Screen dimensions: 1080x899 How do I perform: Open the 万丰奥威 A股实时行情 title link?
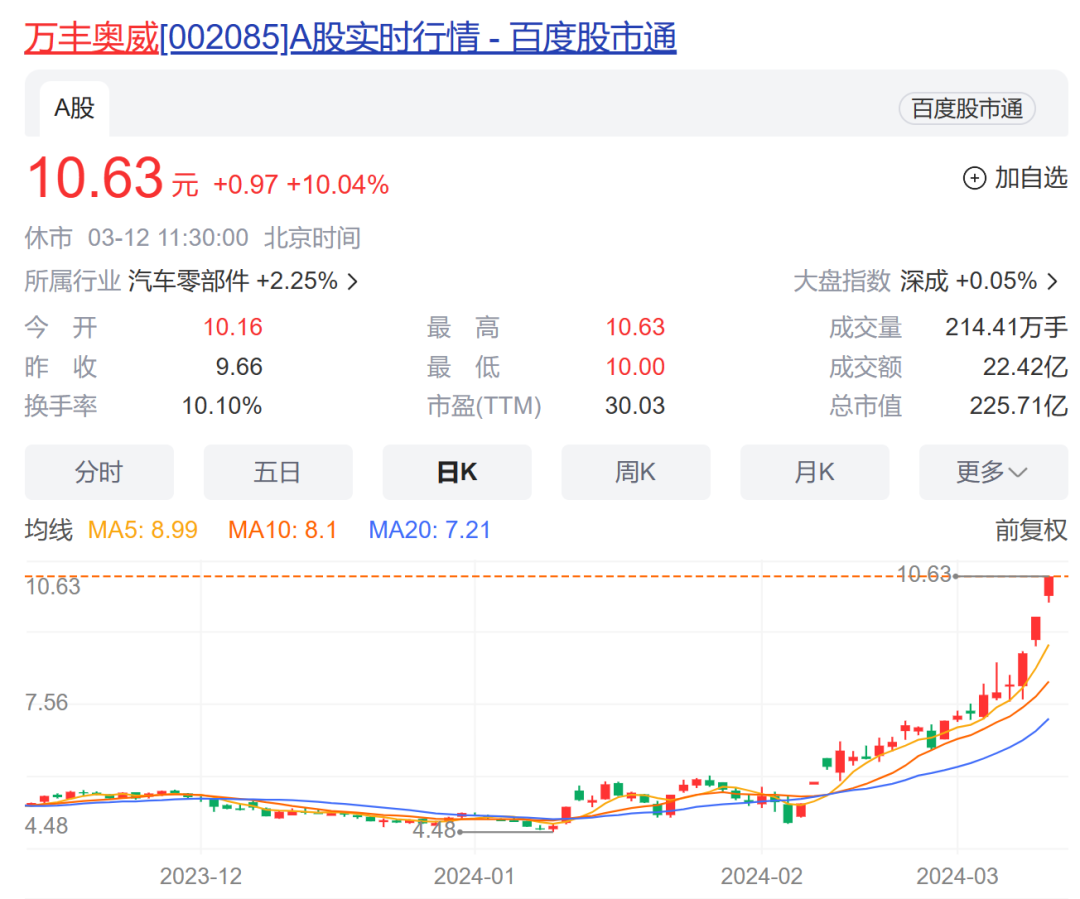[350, 37]
